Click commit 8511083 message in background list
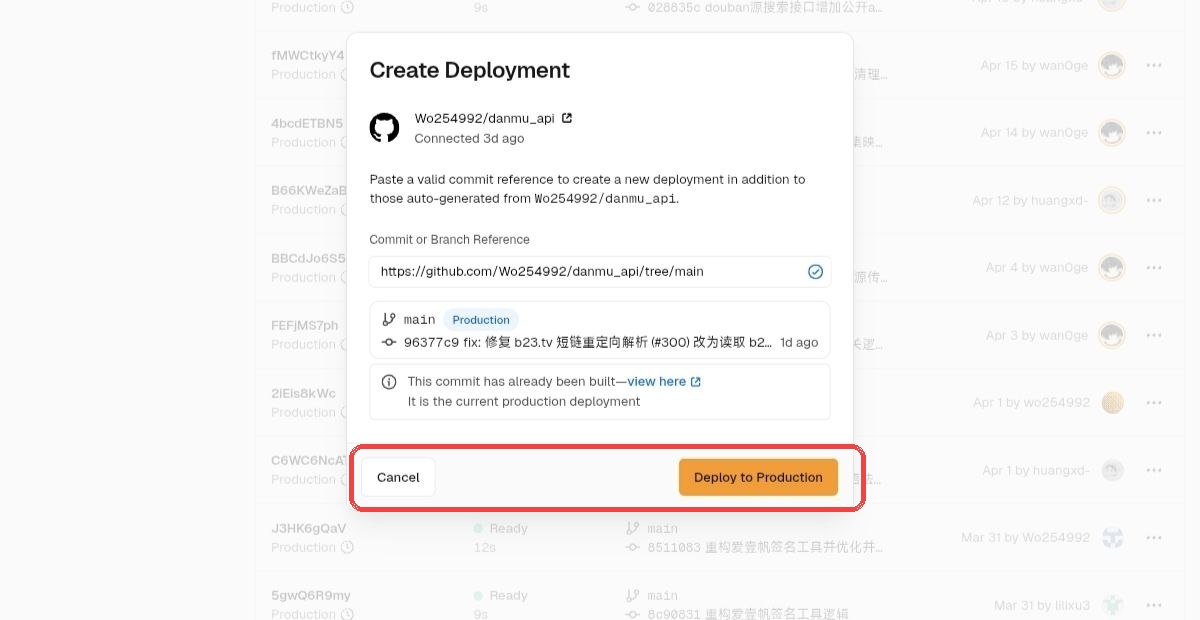The width and height of the screenshot is (1200, 620). tap(765, 547)
